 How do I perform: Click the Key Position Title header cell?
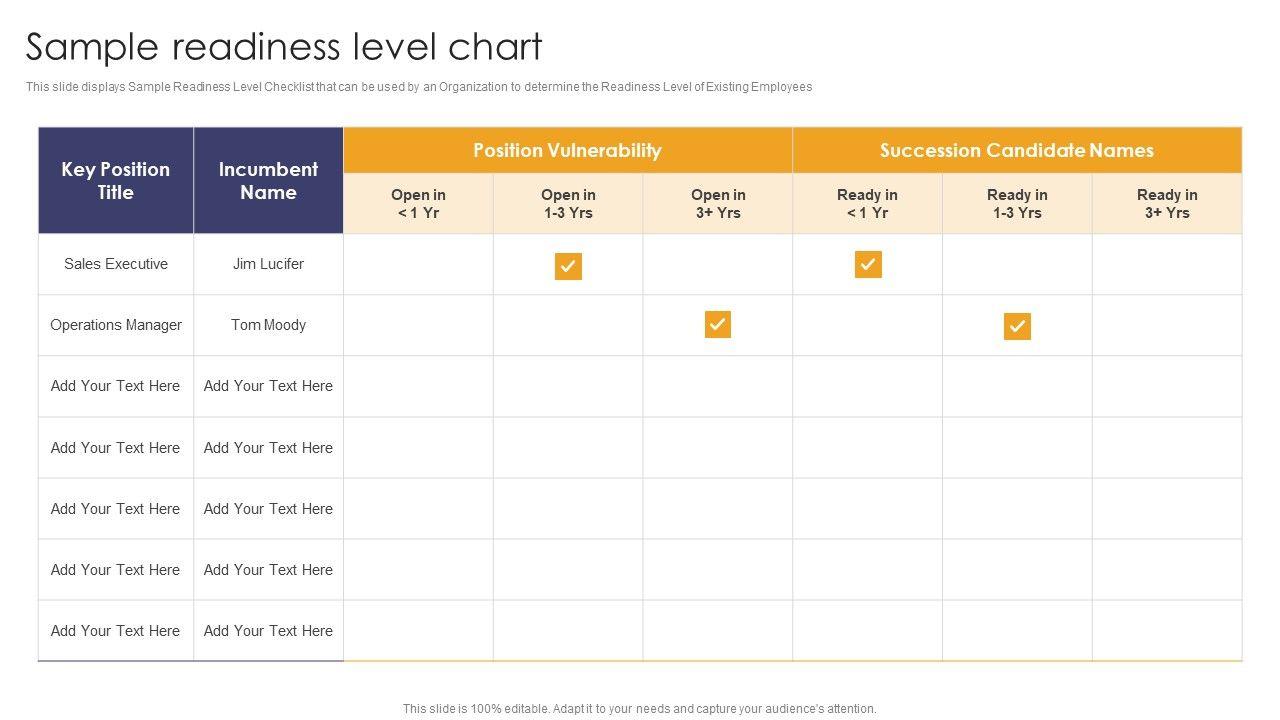pyautogui.click(x=116, y=181)
